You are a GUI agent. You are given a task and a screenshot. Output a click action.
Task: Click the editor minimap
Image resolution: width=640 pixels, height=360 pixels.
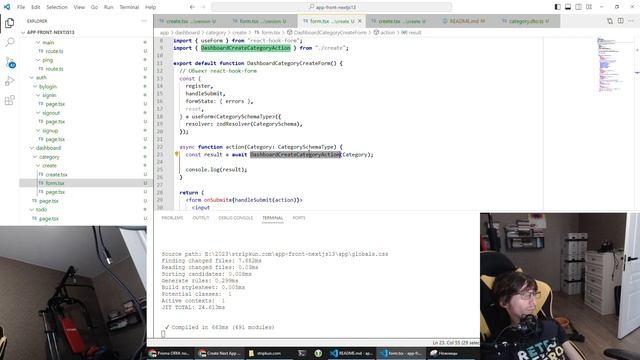(x=612, y=64)
